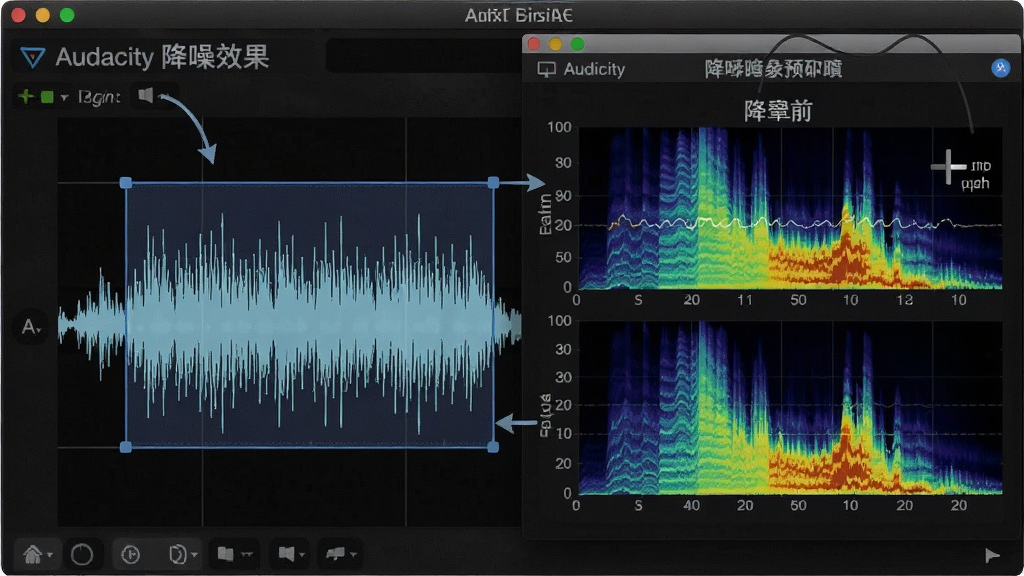Click the green square stop icon
Screen dimensions: 1024x576
[47, 97]
